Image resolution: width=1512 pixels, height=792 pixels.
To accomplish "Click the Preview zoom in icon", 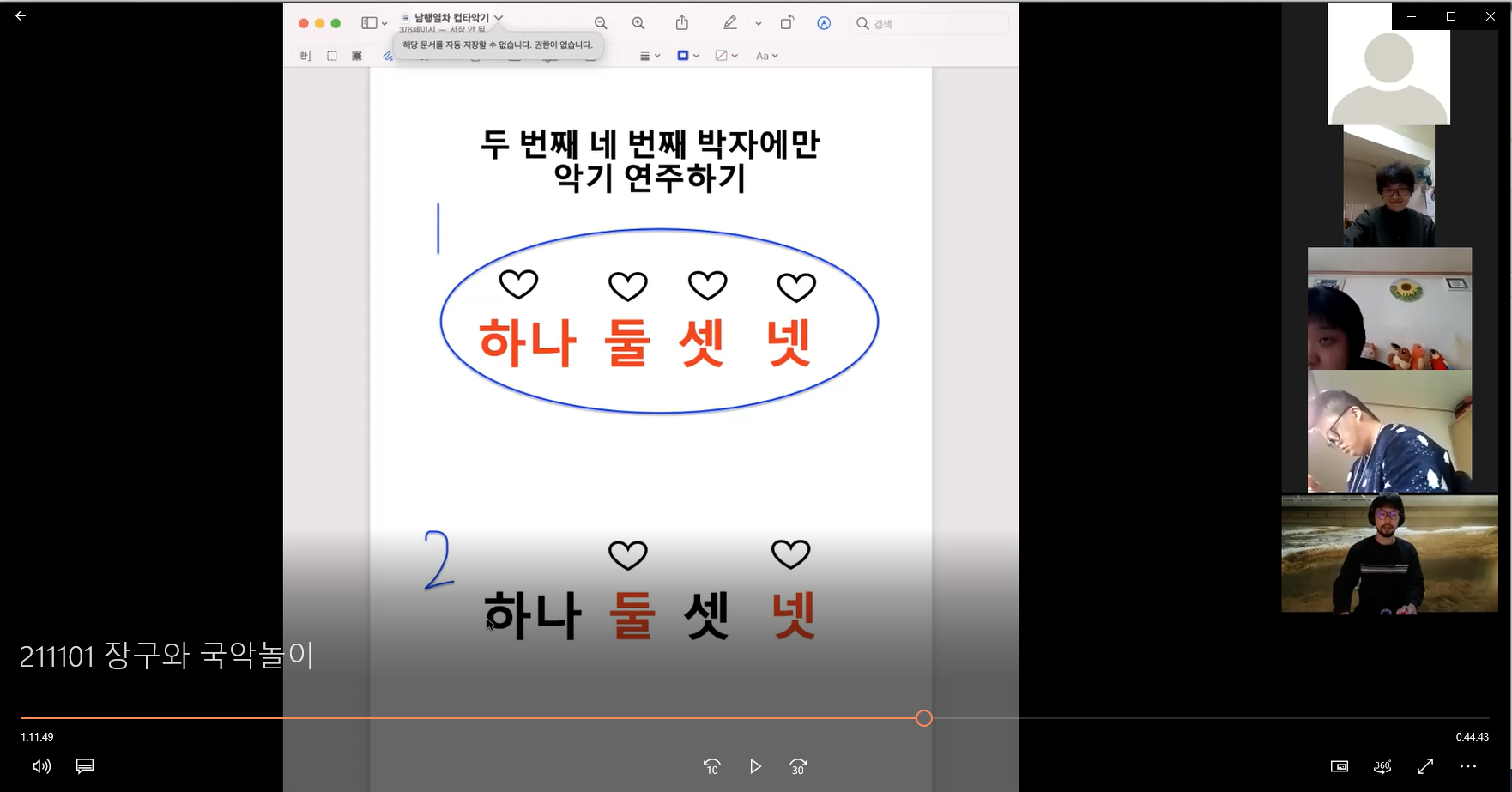I will pyautogui.click(x=638, y=23).
